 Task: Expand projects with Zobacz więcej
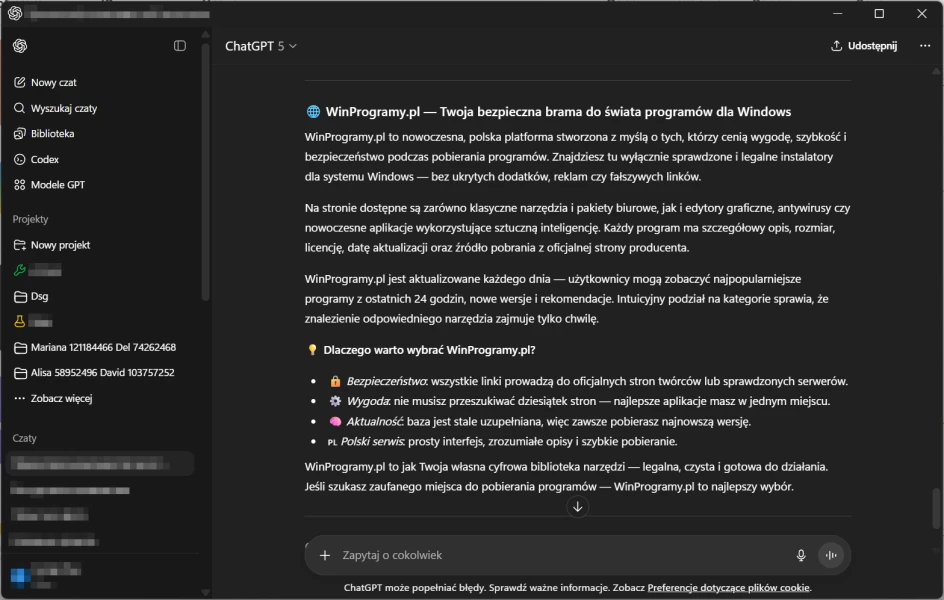click(61, 399)
